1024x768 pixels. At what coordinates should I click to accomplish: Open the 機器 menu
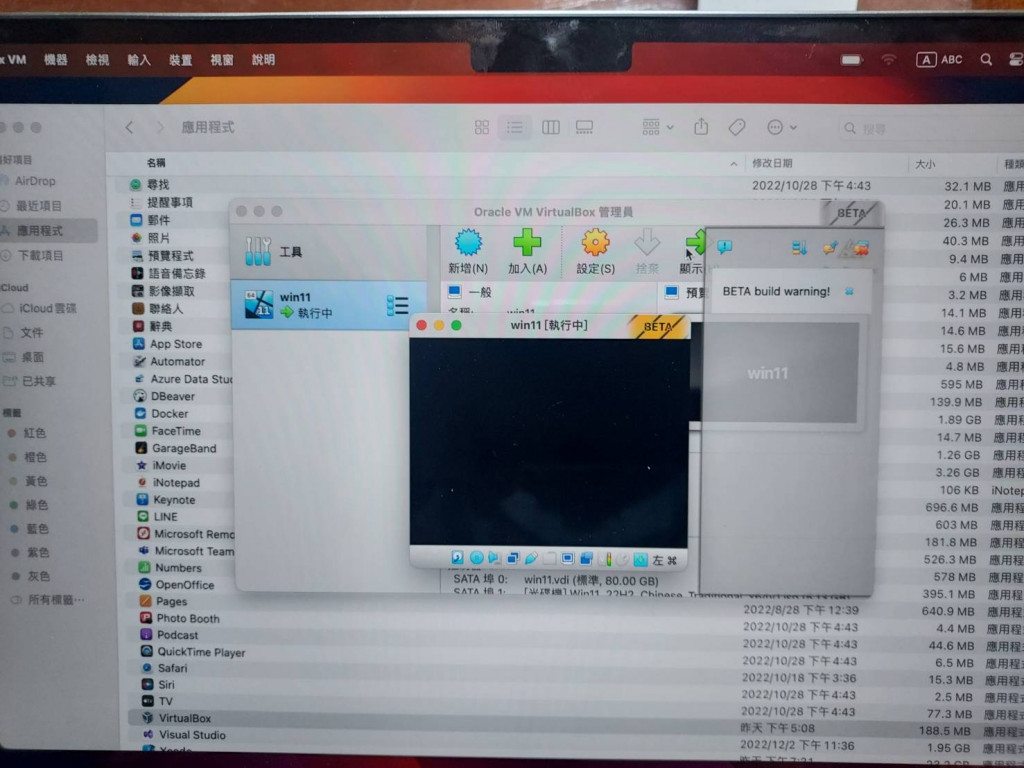[56, 59]
